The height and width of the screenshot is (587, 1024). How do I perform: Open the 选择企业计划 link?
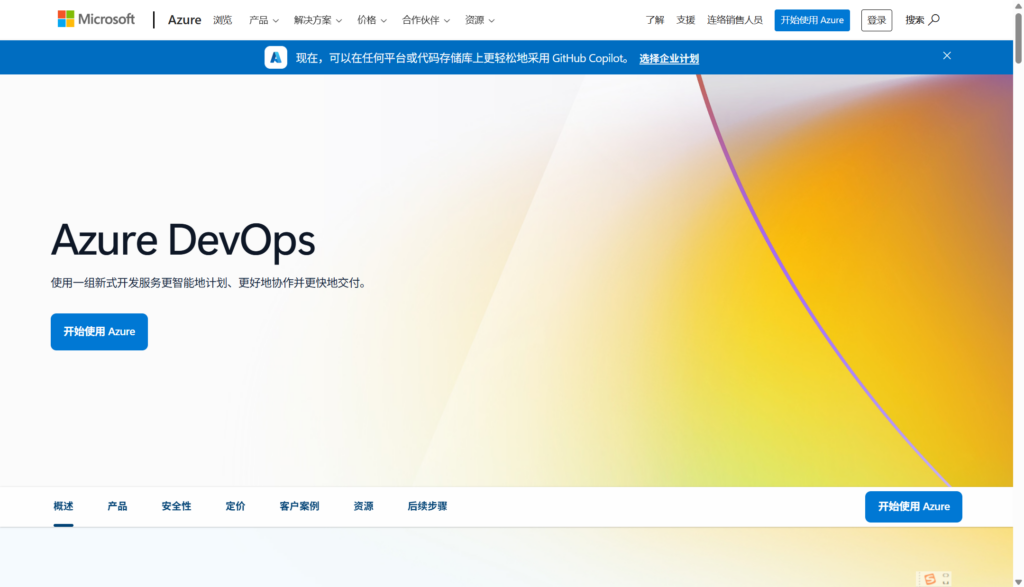click(x=669, y=59)
